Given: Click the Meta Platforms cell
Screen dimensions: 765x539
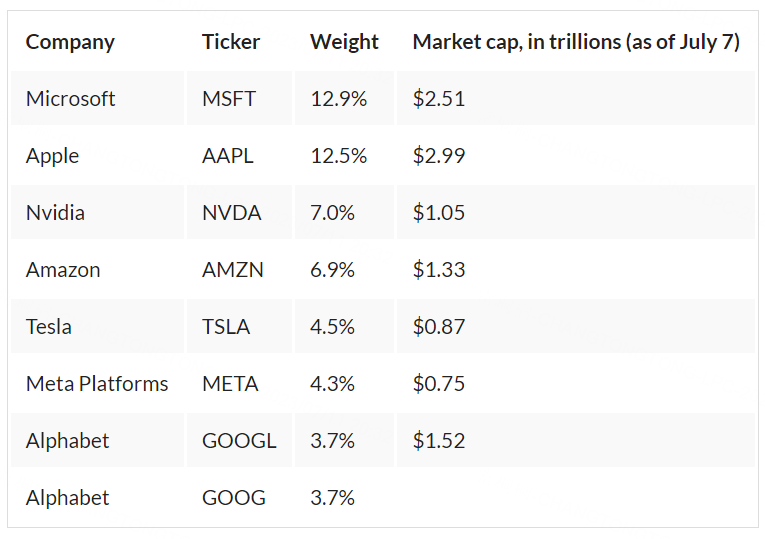Looking at the screenshot, I should [97, 384].
